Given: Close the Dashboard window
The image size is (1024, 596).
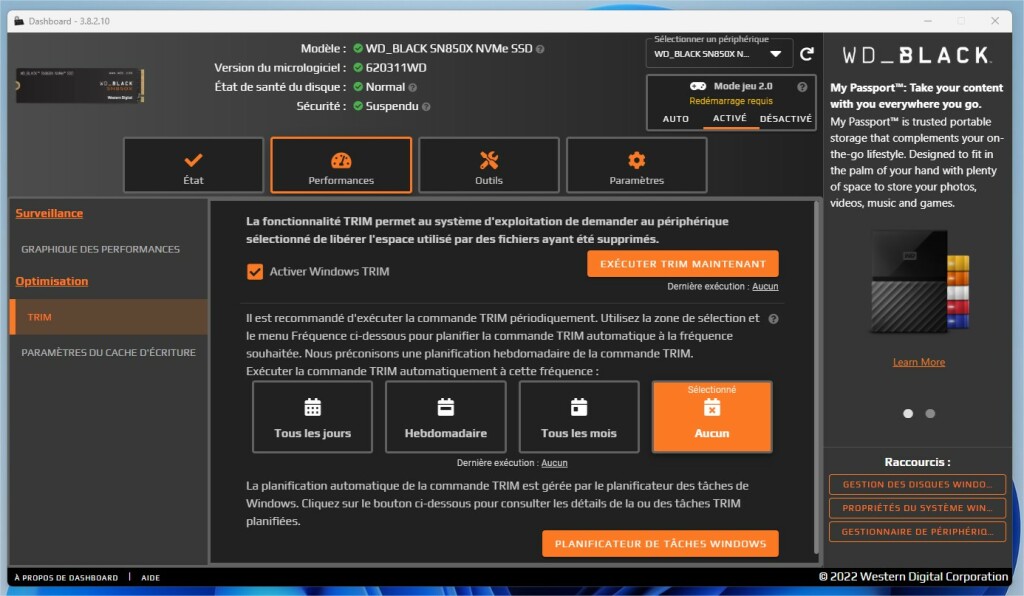Looking at the screenshot, I should 995,21.
